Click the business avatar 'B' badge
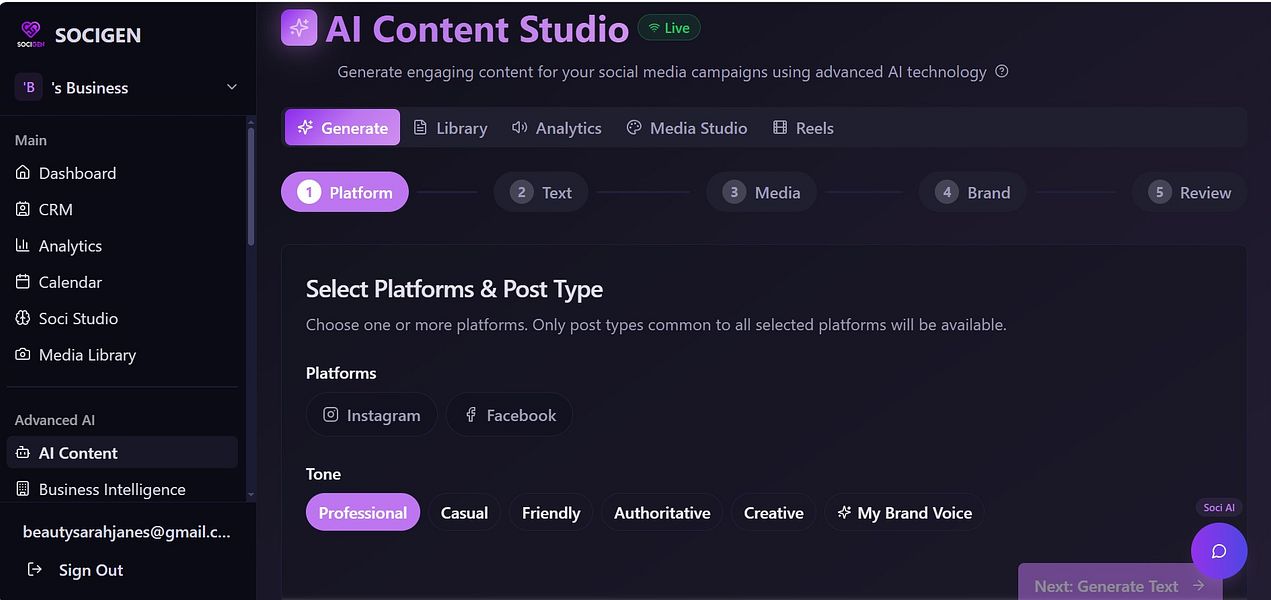Image resolution: width=1271 pixels, height=600 pixels. pos(29,87)
